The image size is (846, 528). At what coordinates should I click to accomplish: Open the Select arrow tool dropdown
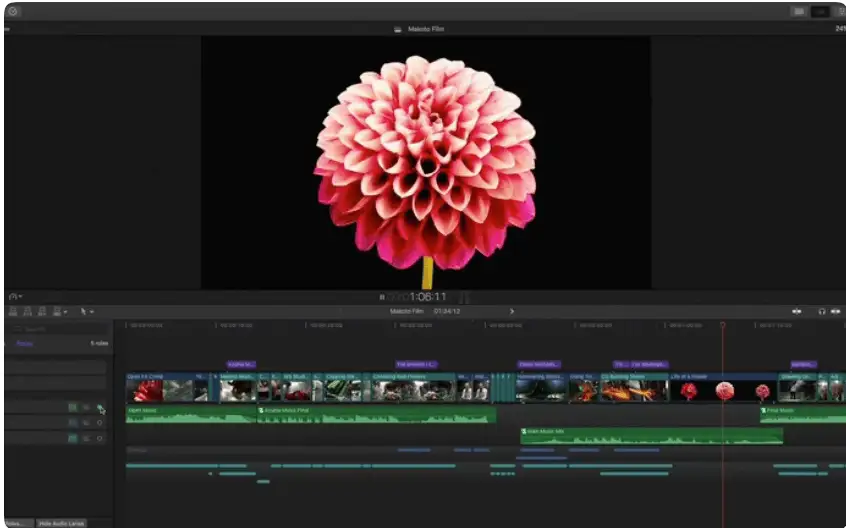click(87, 312)
